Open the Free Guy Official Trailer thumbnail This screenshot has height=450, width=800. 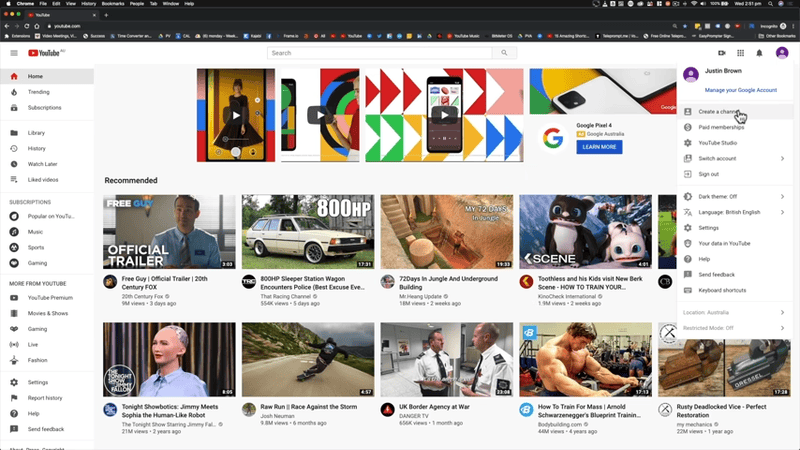pos(169,232)
